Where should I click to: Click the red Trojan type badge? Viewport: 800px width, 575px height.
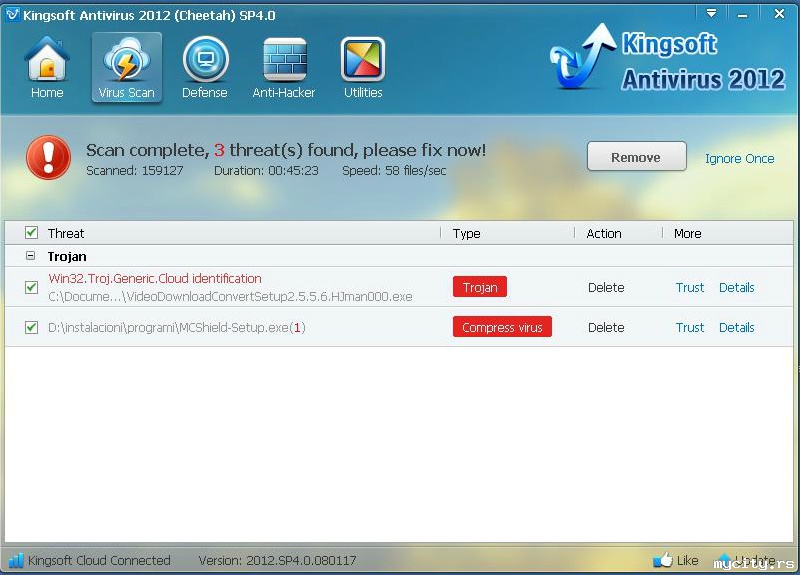[480, 287]
